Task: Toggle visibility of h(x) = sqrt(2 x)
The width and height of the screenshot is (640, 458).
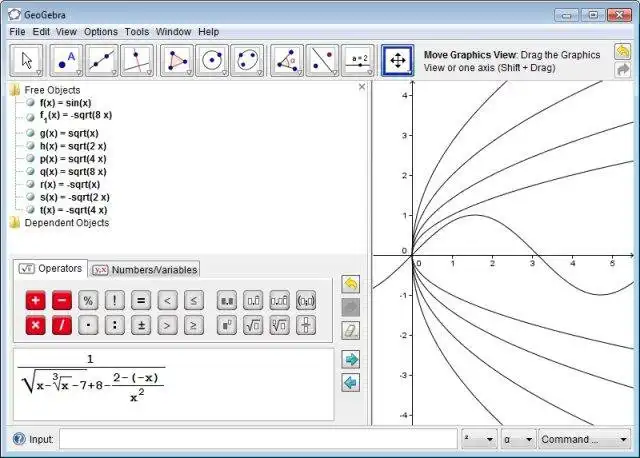Action: pos(30,145)
